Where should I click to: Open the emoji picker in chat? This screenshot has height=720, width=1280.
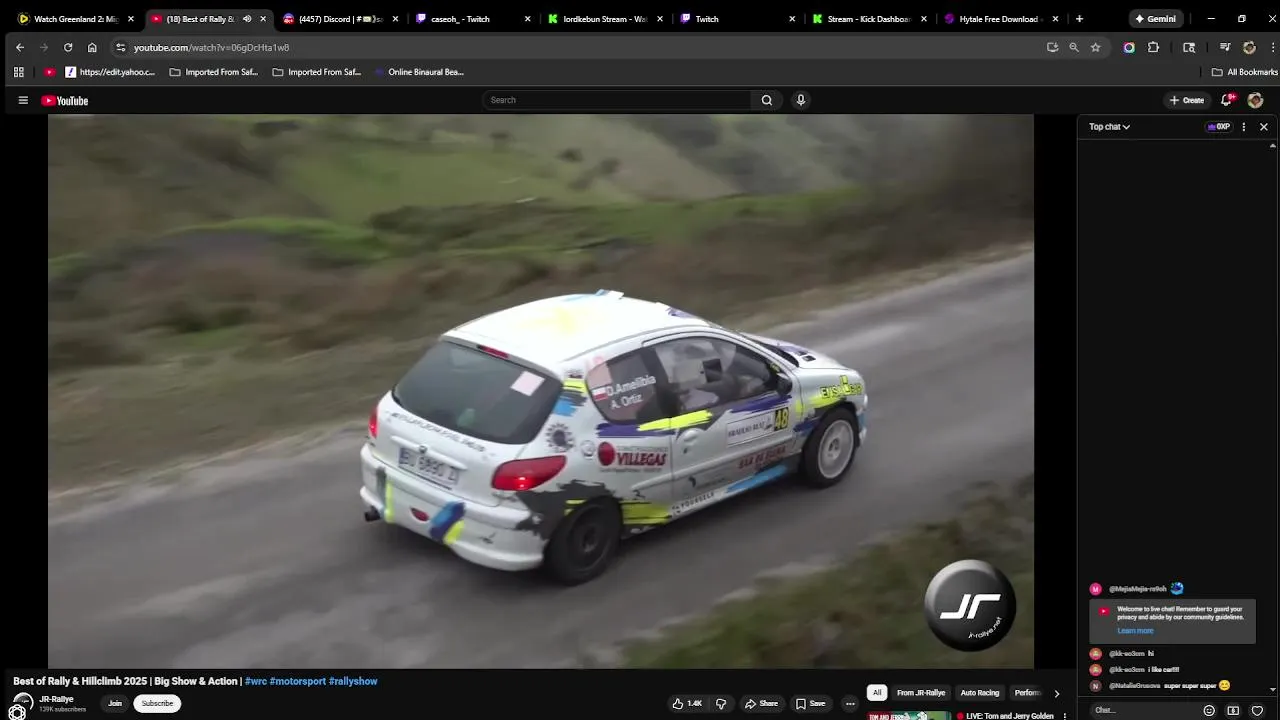coord(1209,710)
